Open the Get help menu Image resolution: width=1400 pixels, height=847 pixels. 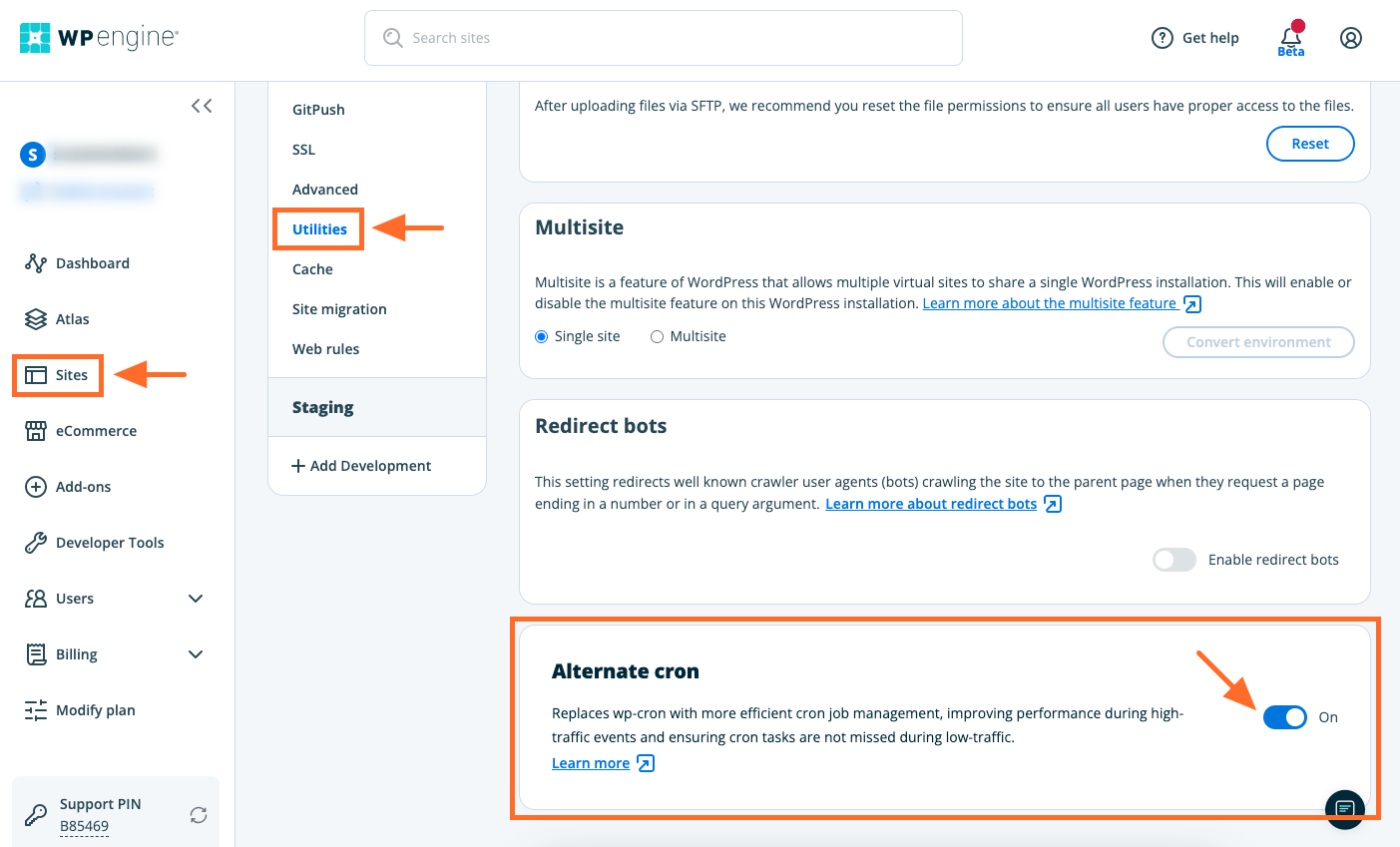click(x=1194, y=37)
